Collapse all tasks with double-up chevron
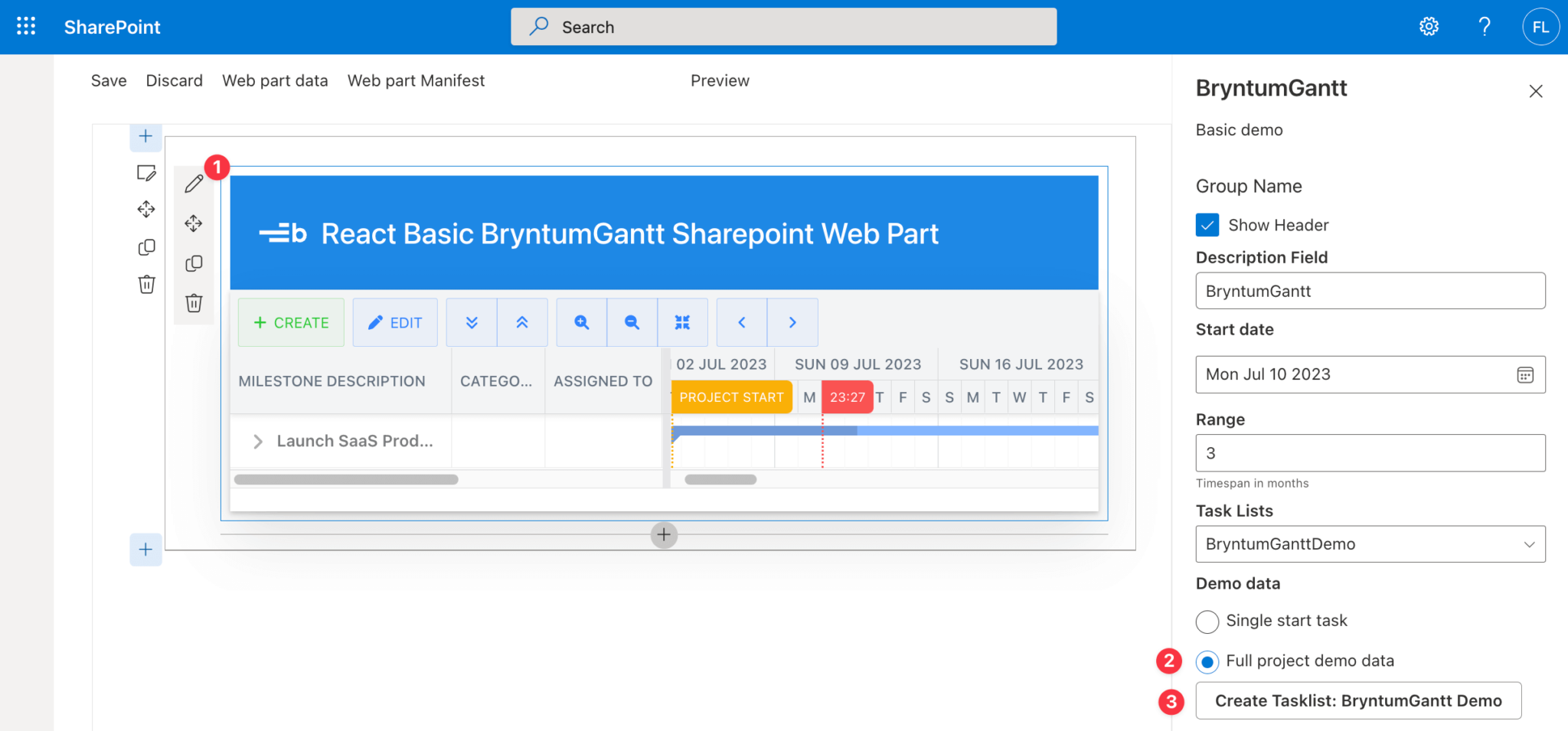The image size is (1568, 731). click(522, 322)
